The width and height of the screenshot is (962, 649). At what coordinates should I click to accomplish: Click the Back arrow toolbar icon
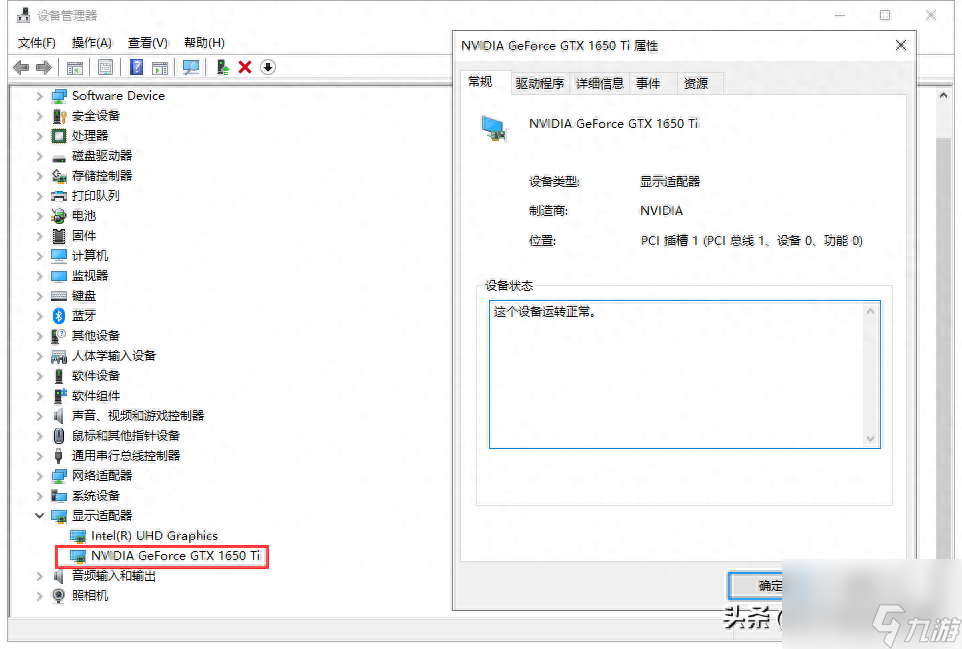tap(21, 67)
